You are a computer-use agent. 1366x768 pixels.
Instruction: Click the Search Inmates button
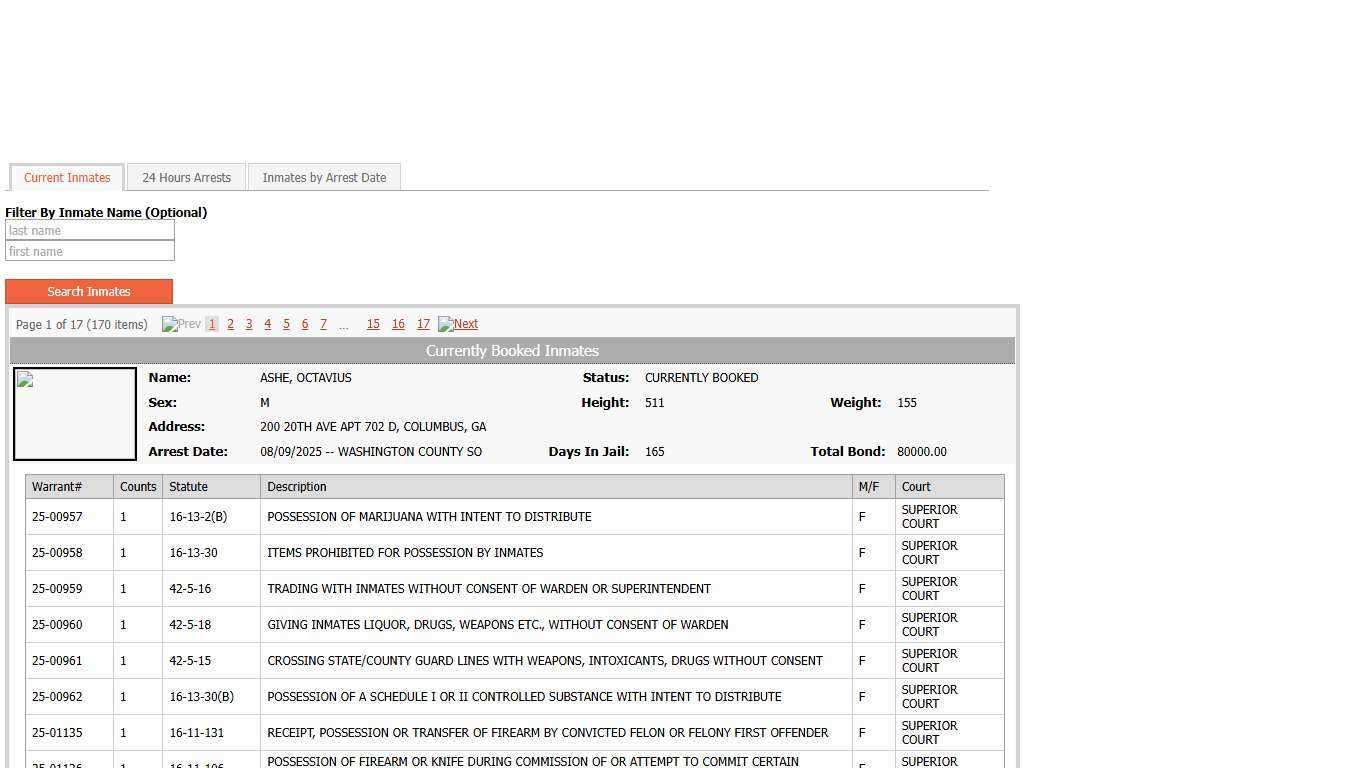pos(89,291)
